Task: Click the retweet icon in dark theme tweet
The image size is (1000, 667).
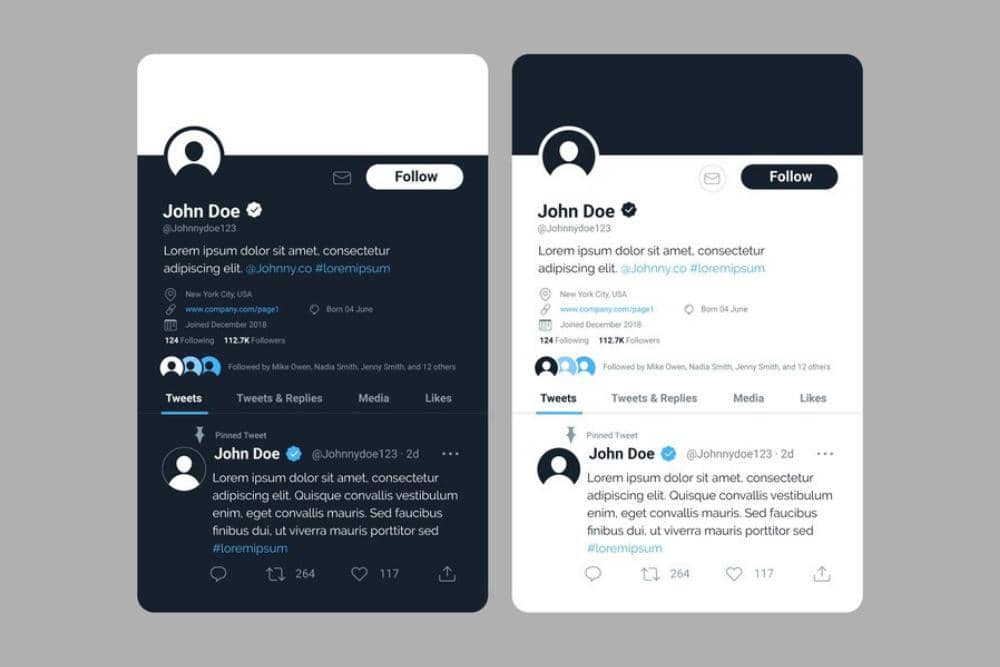Action: click(x=276, y=574)
